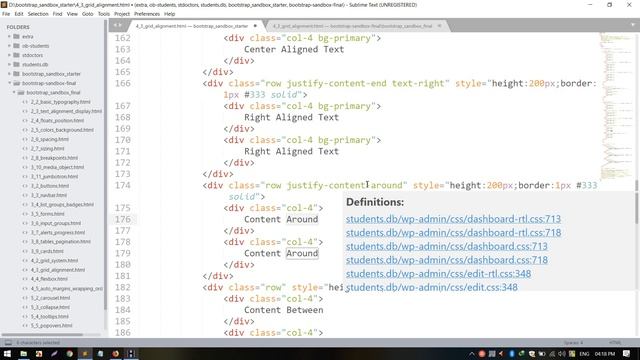This screenshot has height=360, width=640.
Task: Expand the ob-students folder
Action: [x=9, y=46]
